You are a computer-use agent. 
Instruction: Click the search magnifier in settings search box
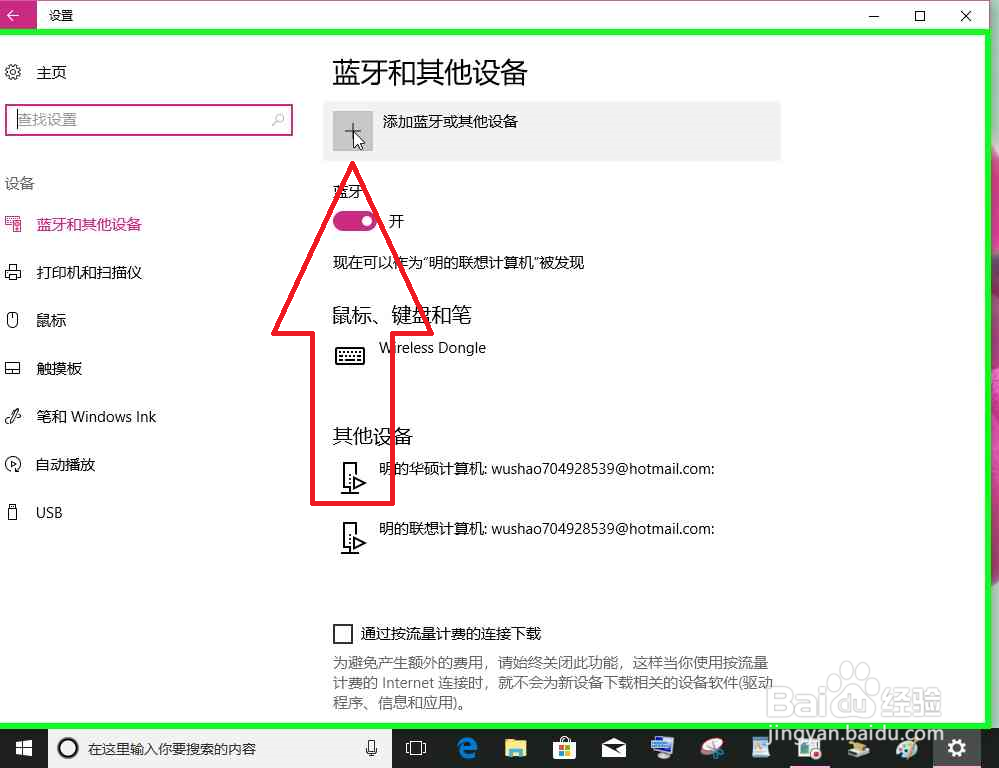[x=278, y=119]
